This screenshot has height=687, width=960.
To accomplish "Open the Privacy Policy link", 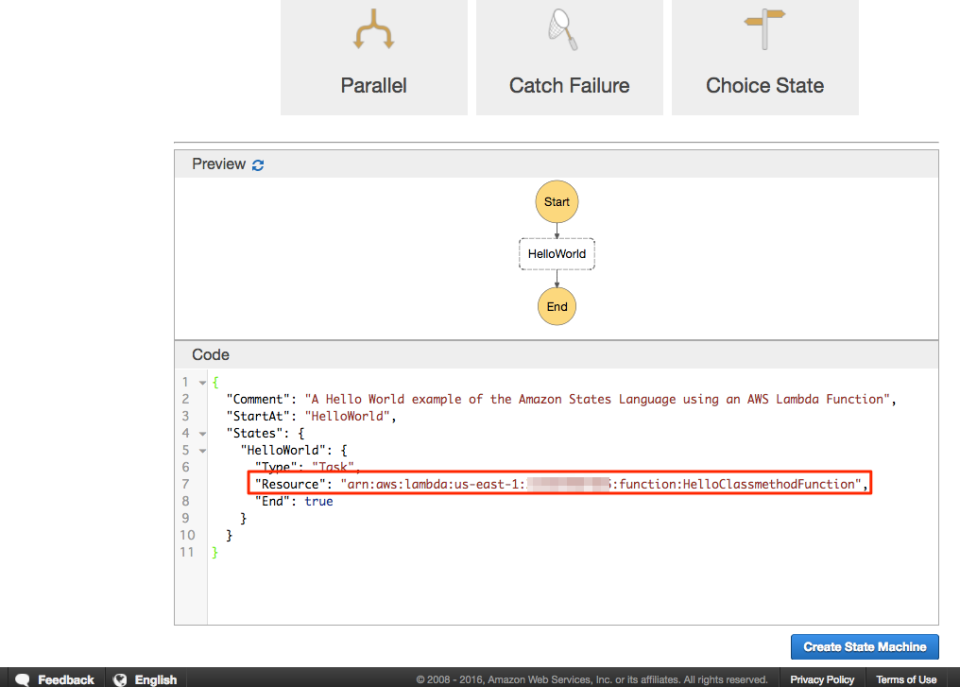I will tap(821, 679).
